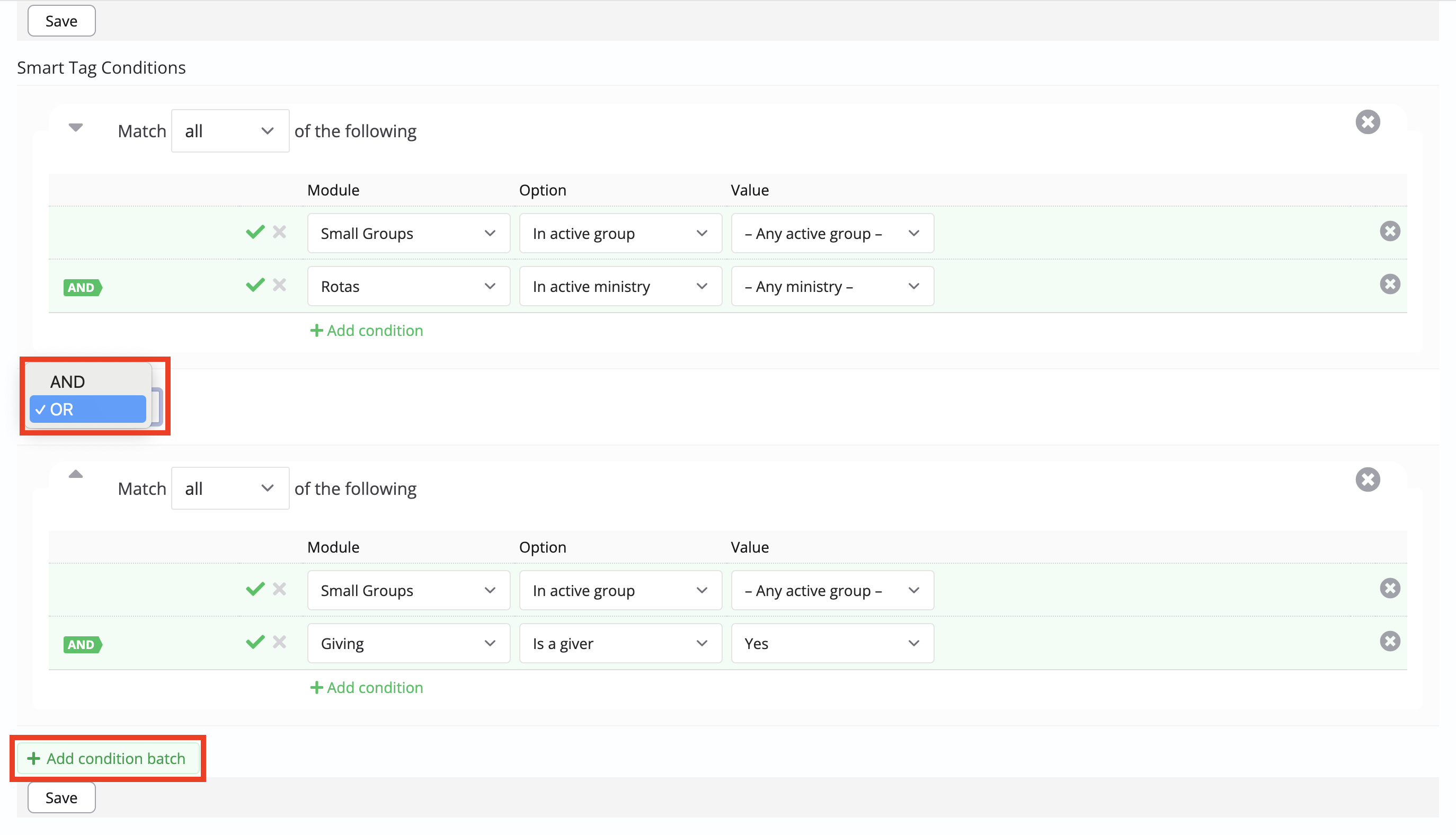Delete the Giving condition row
This screenshot has height=835, width=1456.
pos(1389,641)
